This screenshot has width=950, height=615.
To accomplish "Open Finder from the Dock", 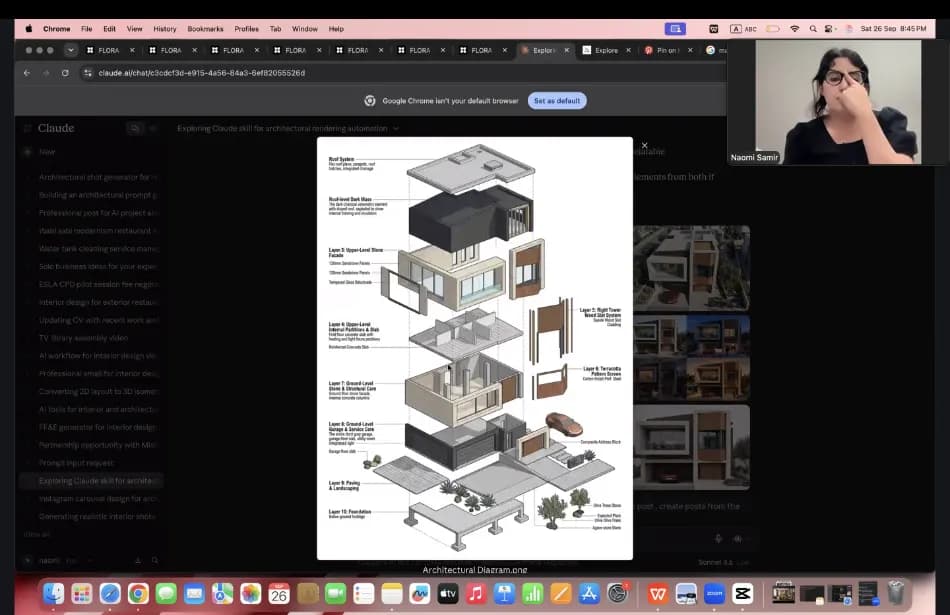I will [53, 594].
